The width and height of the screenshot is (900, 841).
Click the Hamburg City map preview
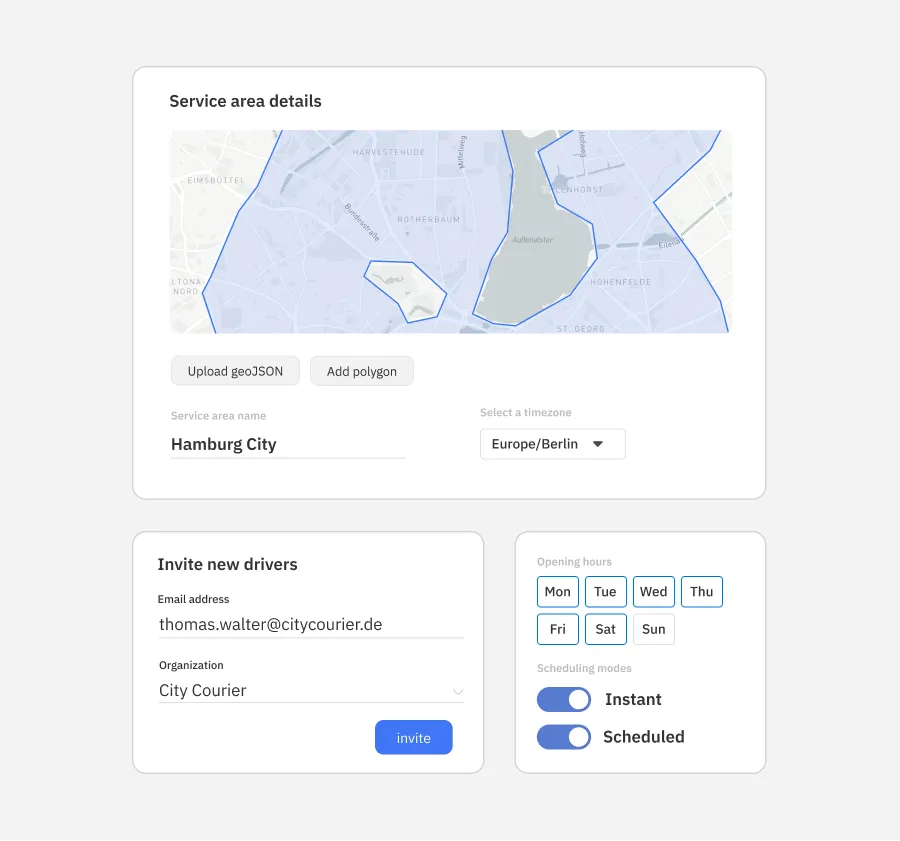450,231
